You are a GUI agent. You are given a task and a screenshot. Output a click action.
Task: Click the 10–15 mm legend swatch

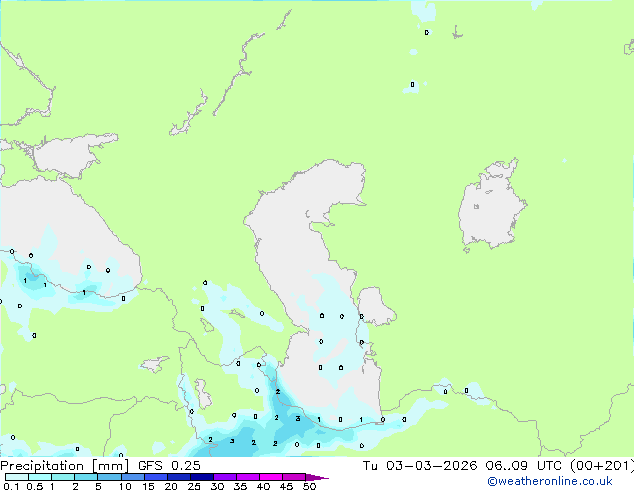pyautogui.click(x=133, y=477)
